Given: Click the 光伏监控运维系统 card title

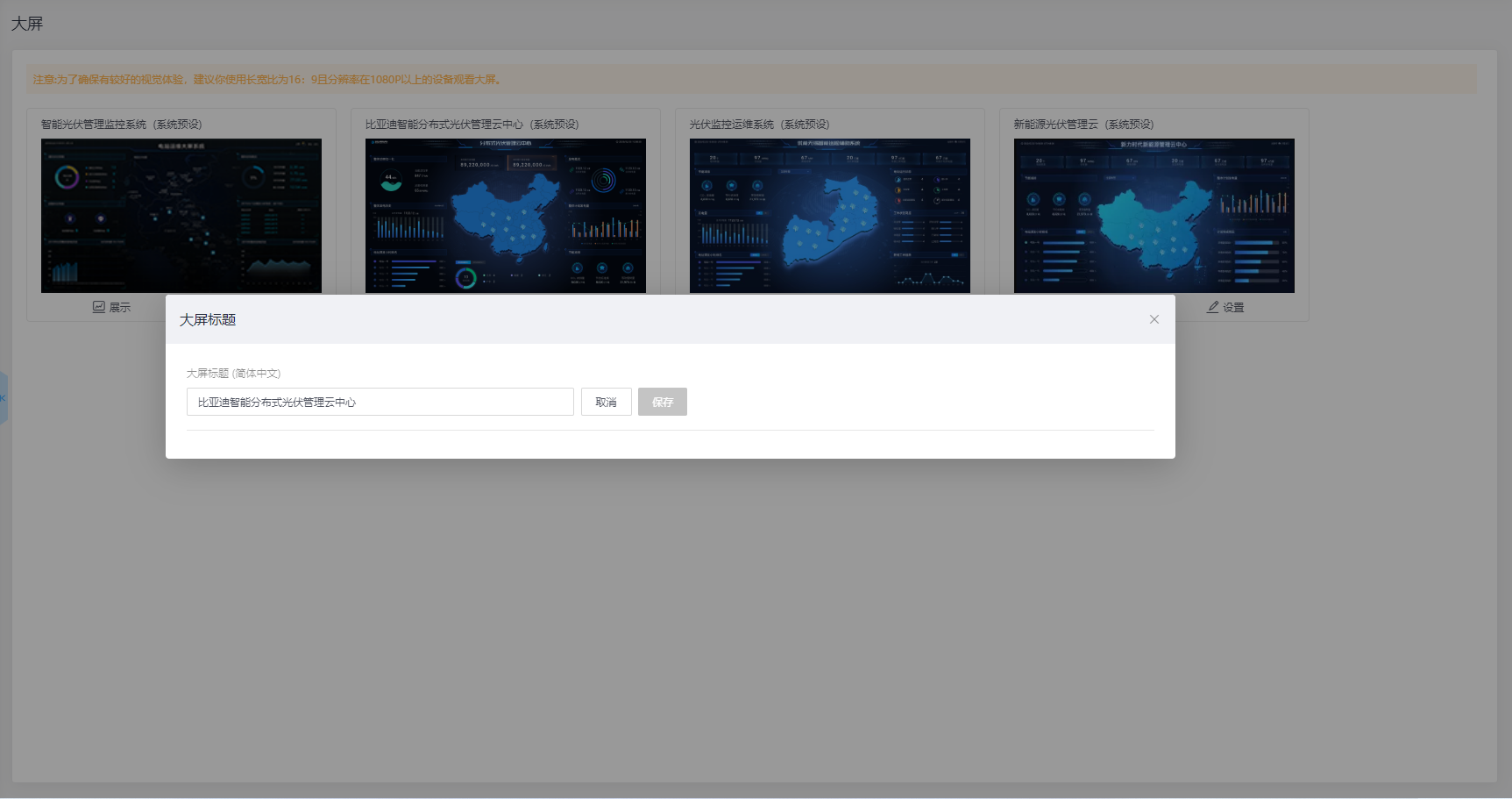Looking at the screenshot, I should pos(759,125).
